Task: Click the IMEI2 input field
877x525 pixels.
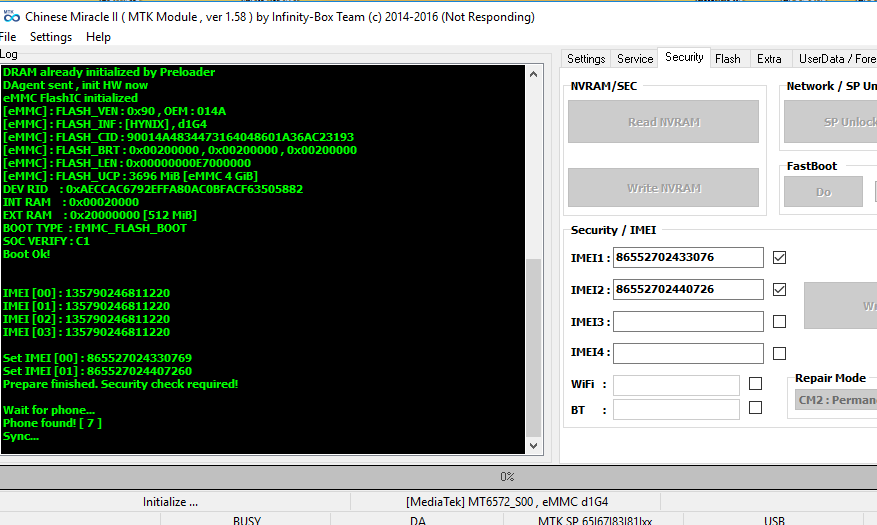Action: 688,290
